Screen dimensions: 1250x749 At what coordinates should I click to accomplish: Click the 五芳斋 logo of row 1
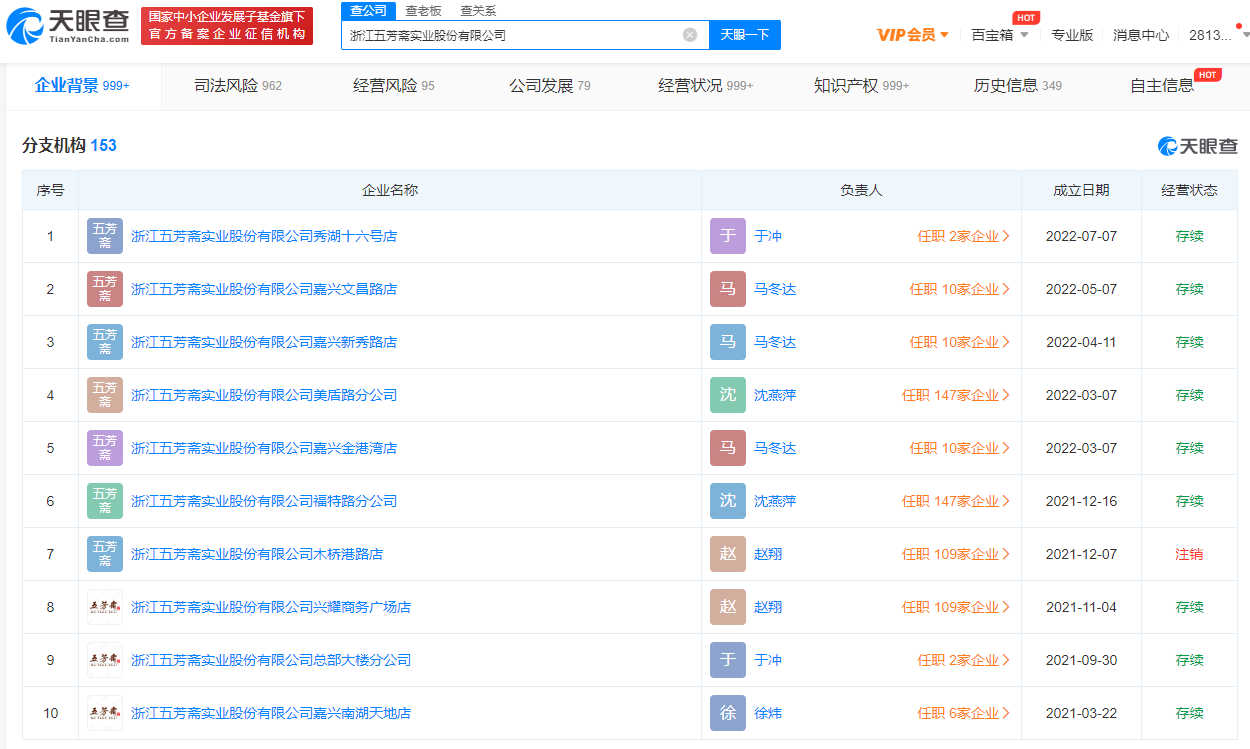[105, 236]
